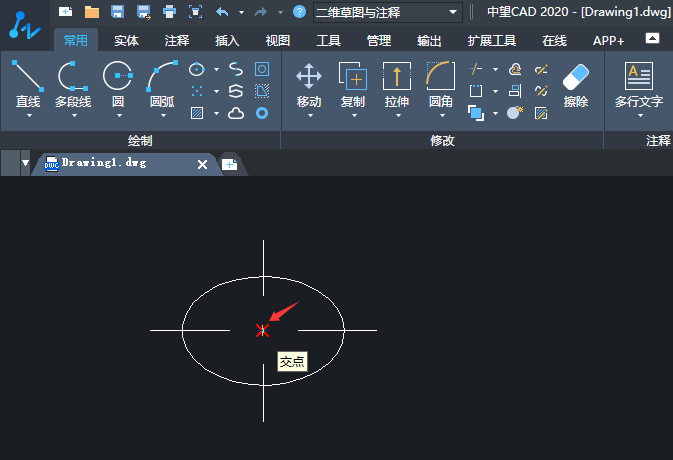Screen dimensions: 673x460
Task: Select the Ellipse tool icon
Action: (197, 69)
